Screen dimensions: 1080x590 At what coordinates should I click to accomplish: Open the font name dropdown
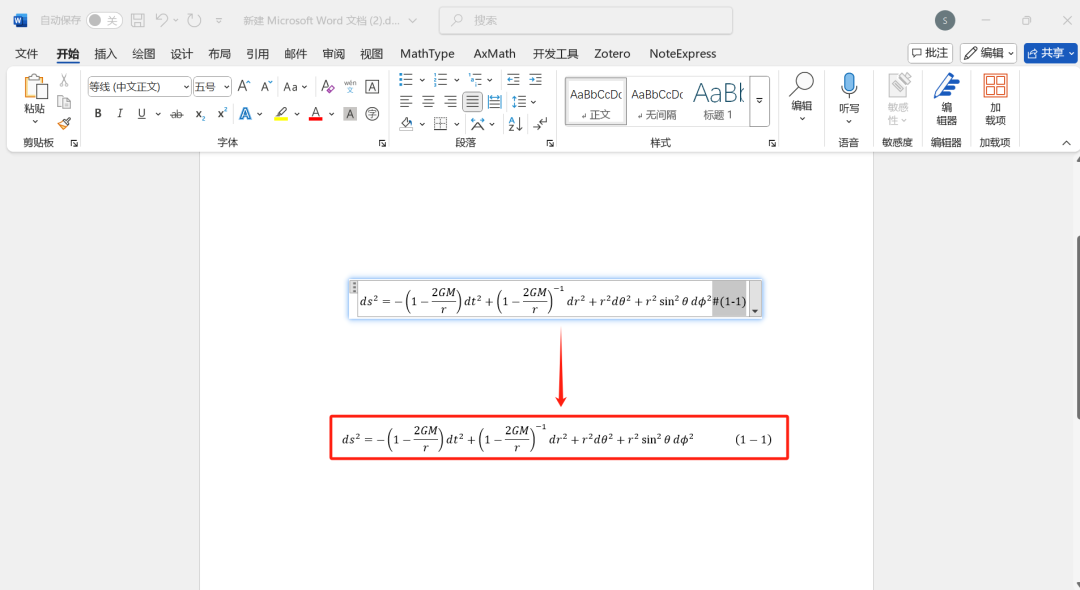(x=186, y=87)
